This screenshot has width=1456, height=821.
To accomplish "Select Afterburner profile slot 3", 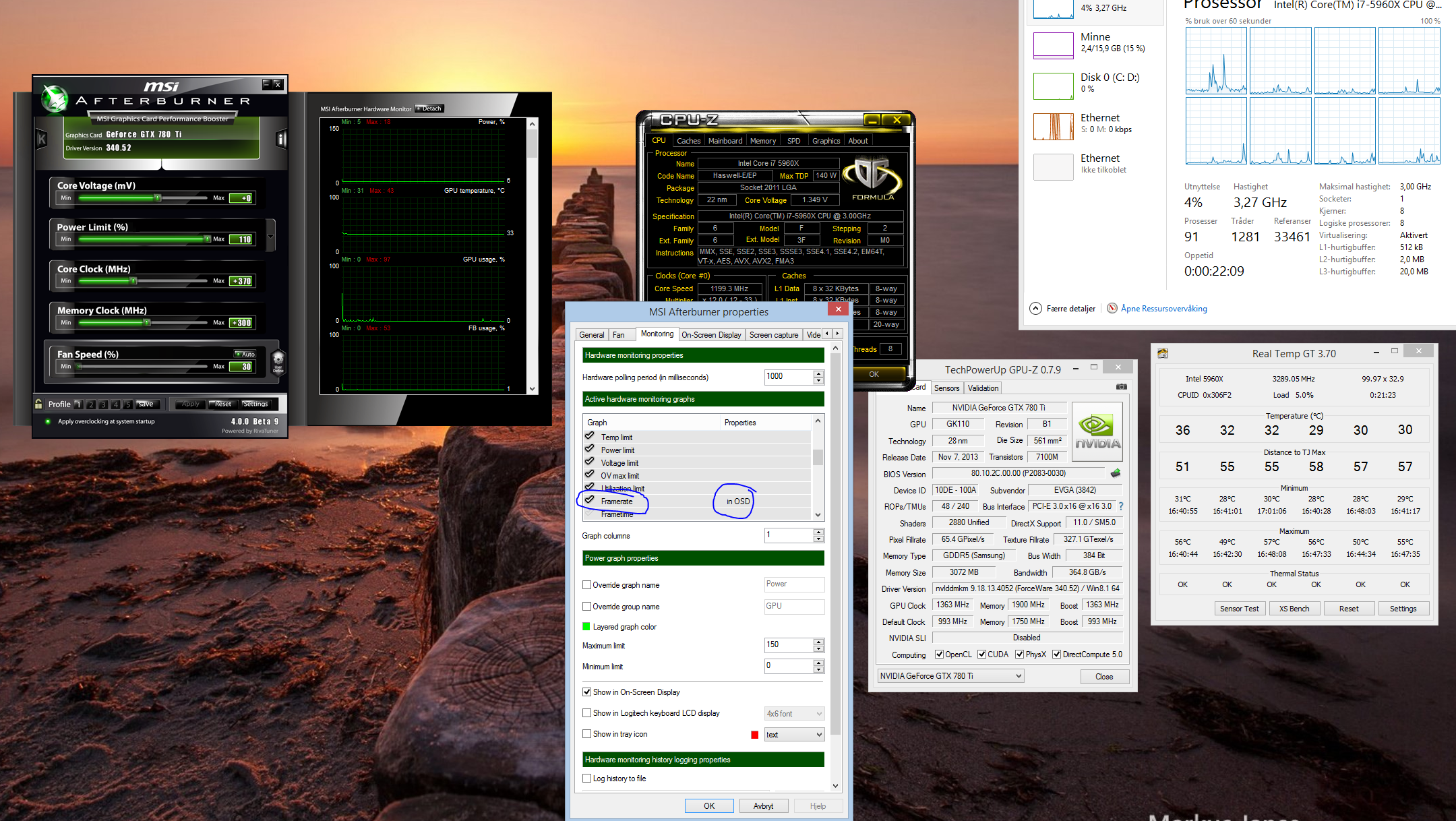I will (103, 404).
